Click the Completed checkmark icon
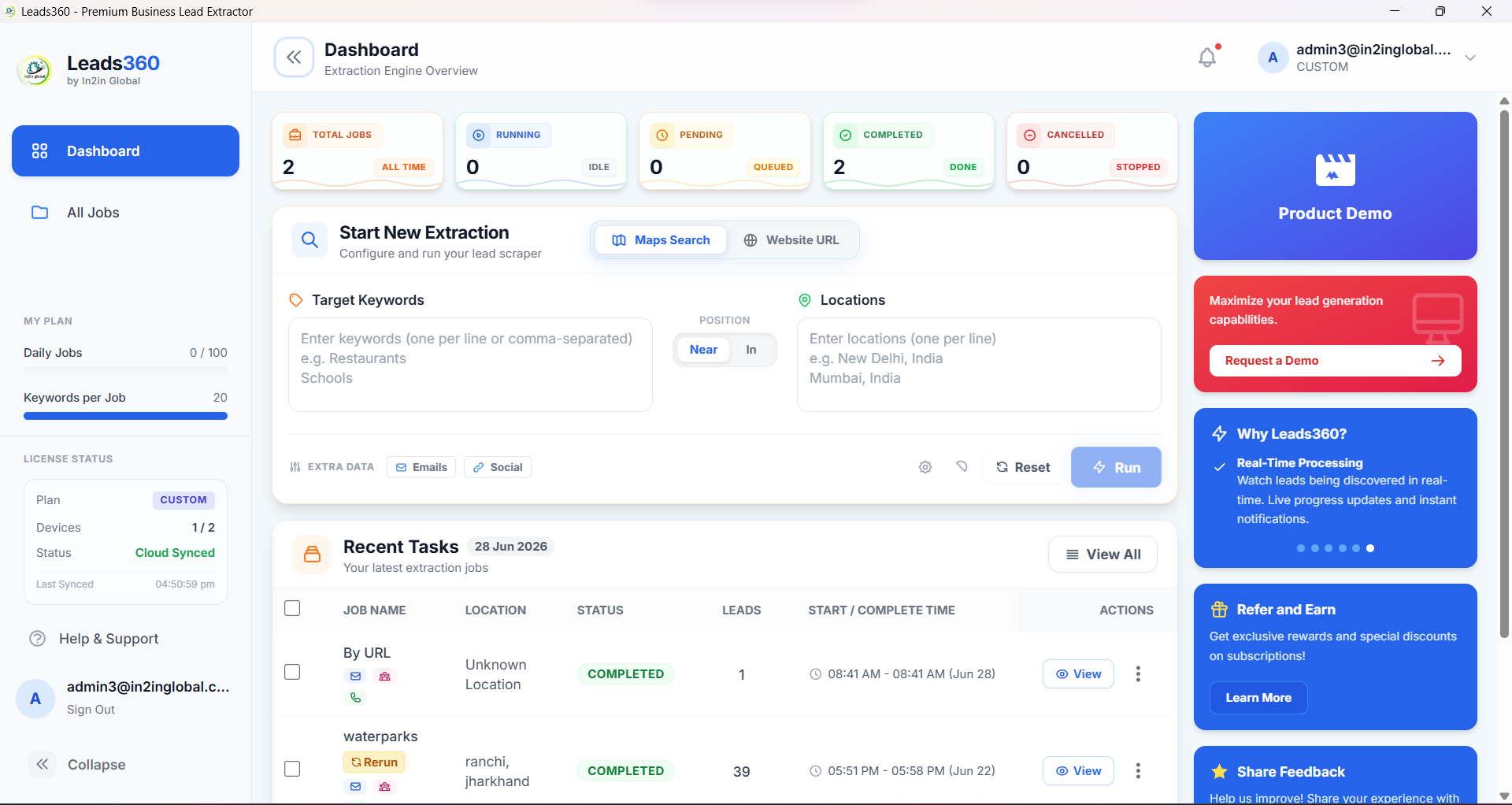The image size is (1512, 805). (x=846, y=135)
